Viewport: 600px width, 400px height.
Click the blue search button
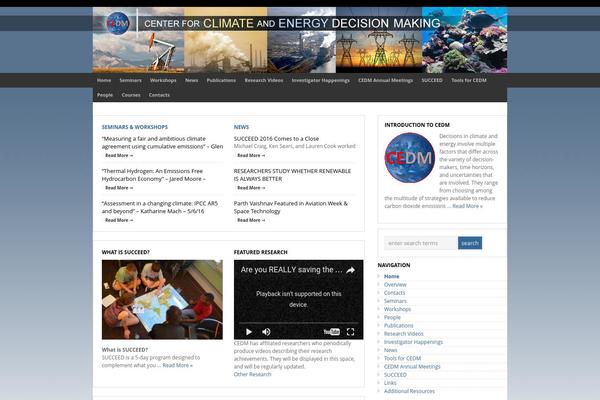[x=470, y=243]
